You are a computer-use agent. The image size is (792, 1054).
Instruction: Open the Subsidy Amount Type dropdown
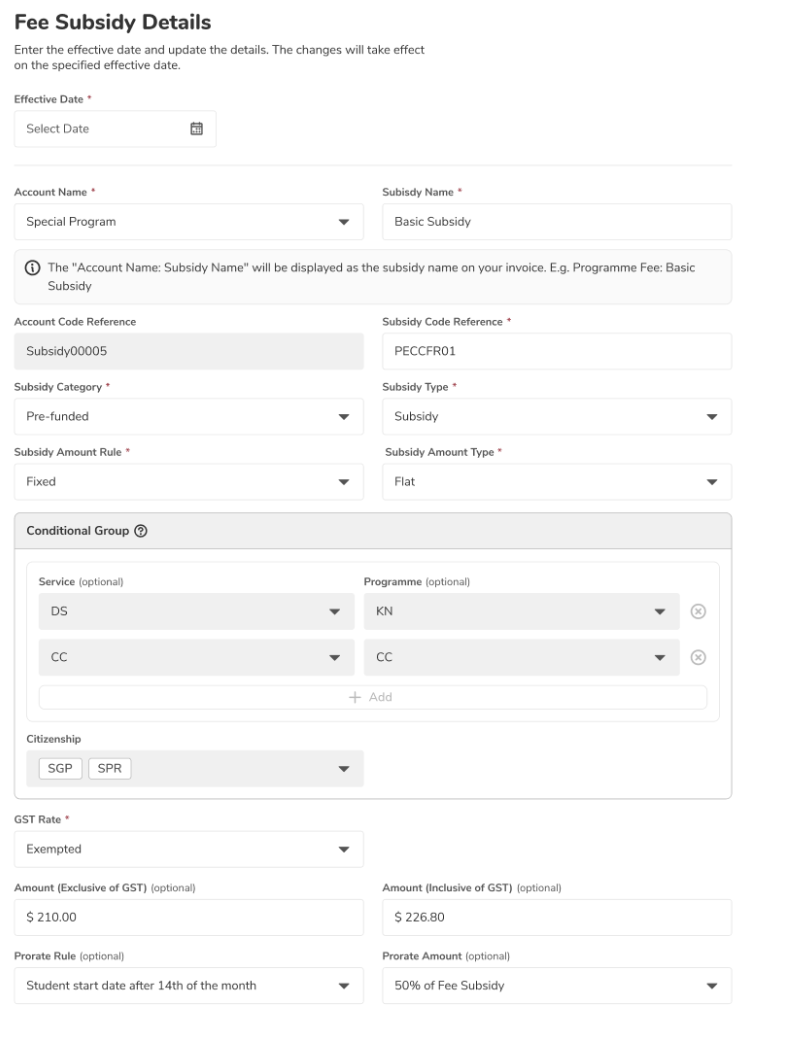pos(556,481)
